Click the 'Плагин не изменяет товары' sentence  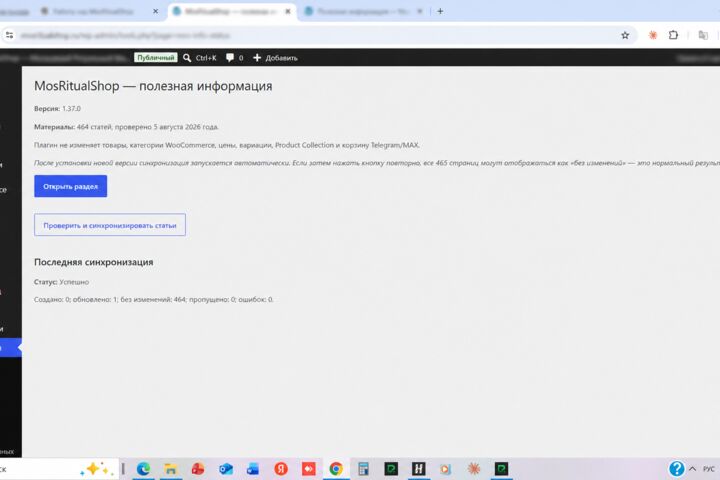click(x=227, y=145)
